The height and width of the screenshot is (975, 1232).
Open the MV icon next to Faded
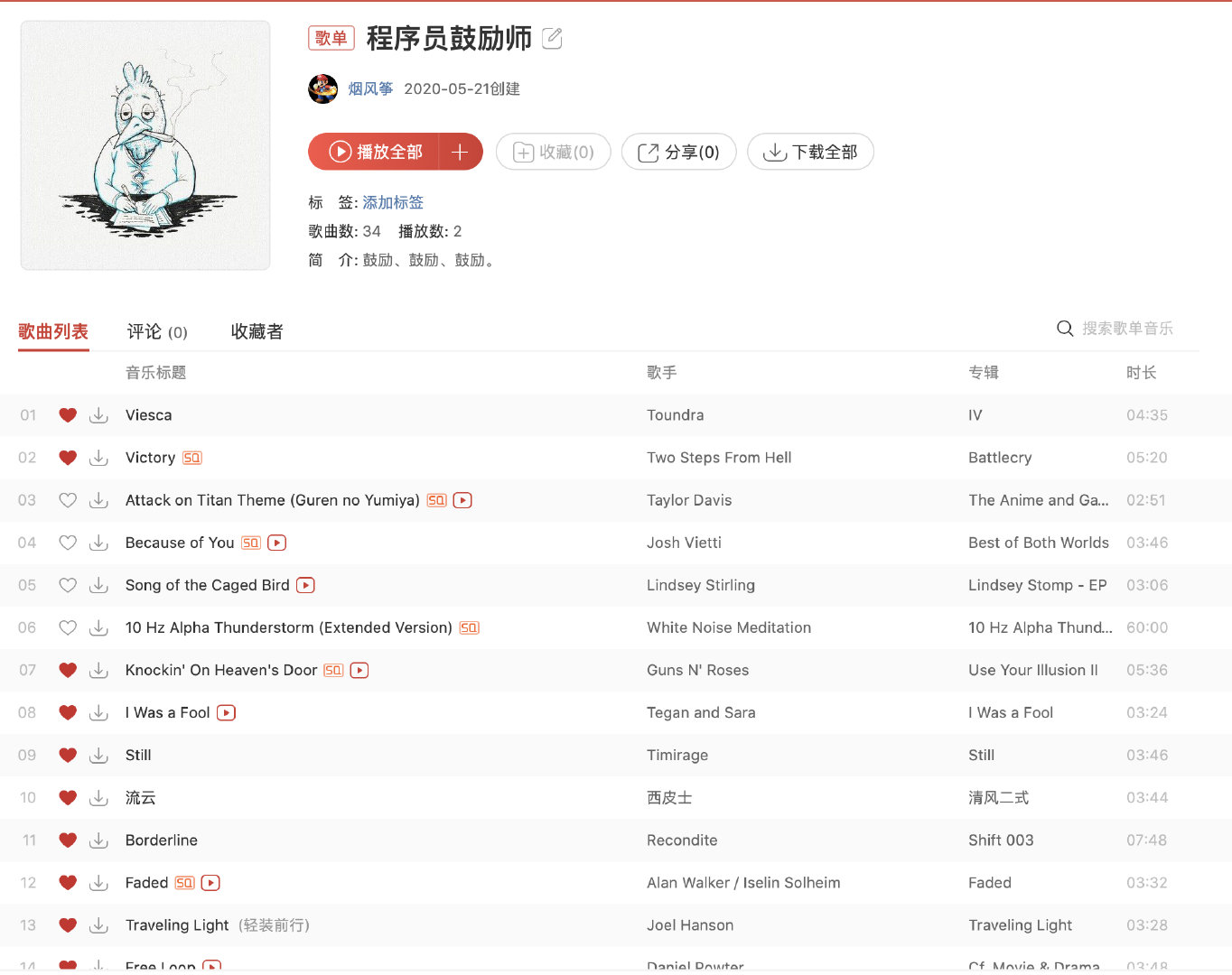[210, 883]
